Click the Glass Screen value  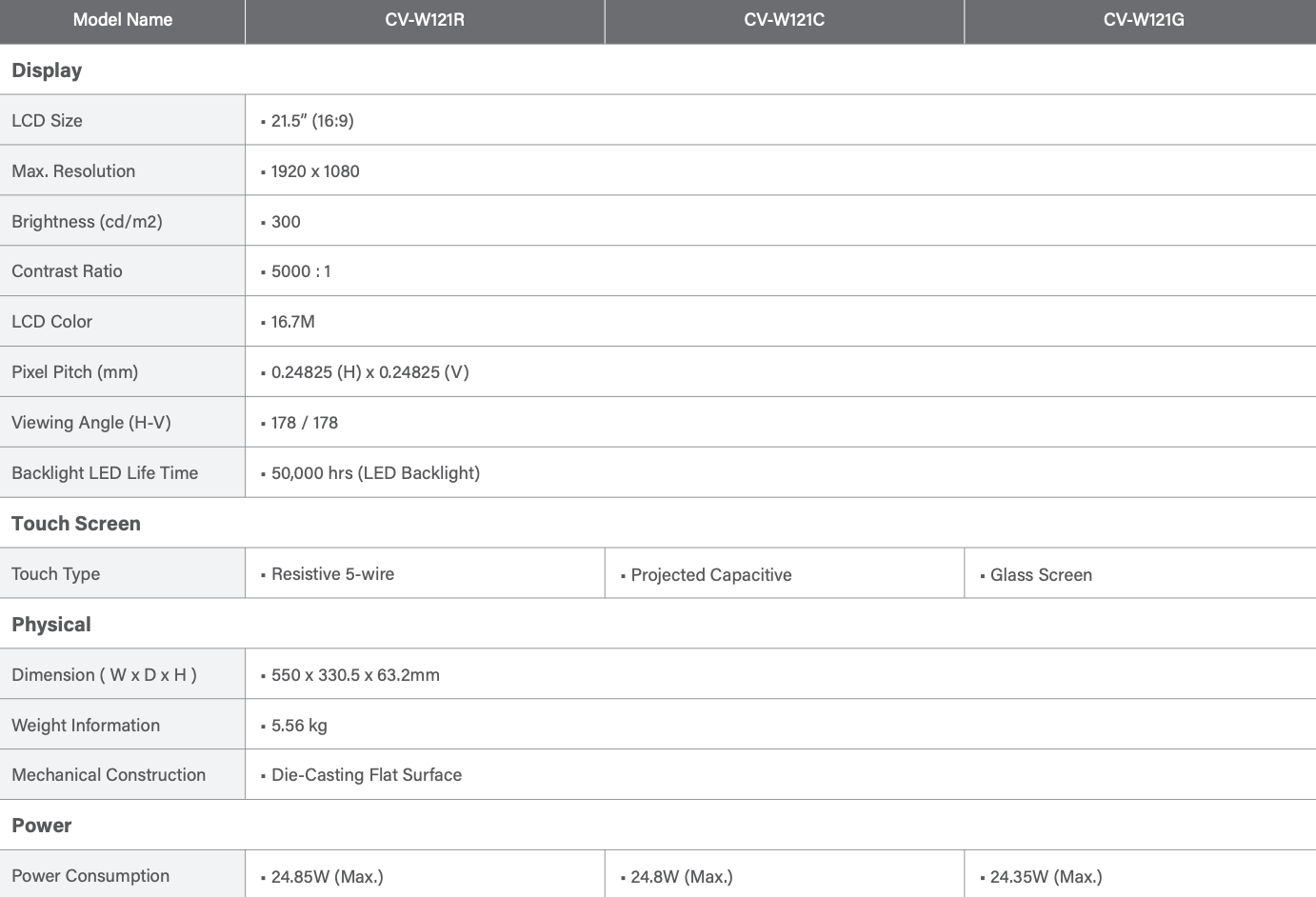[x=1041, y=575]
